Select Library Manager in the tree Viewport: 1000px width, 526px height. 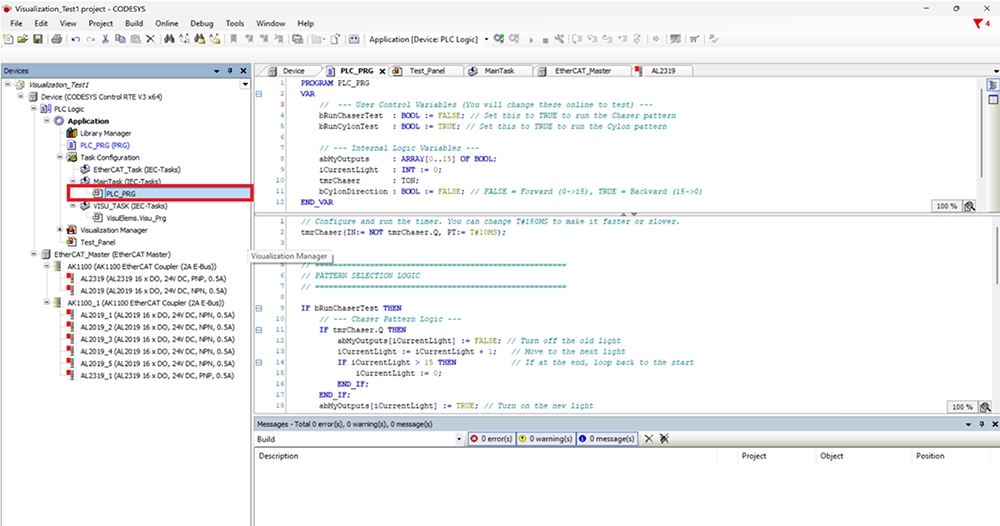pyautogui.click(x=105, y=133)
